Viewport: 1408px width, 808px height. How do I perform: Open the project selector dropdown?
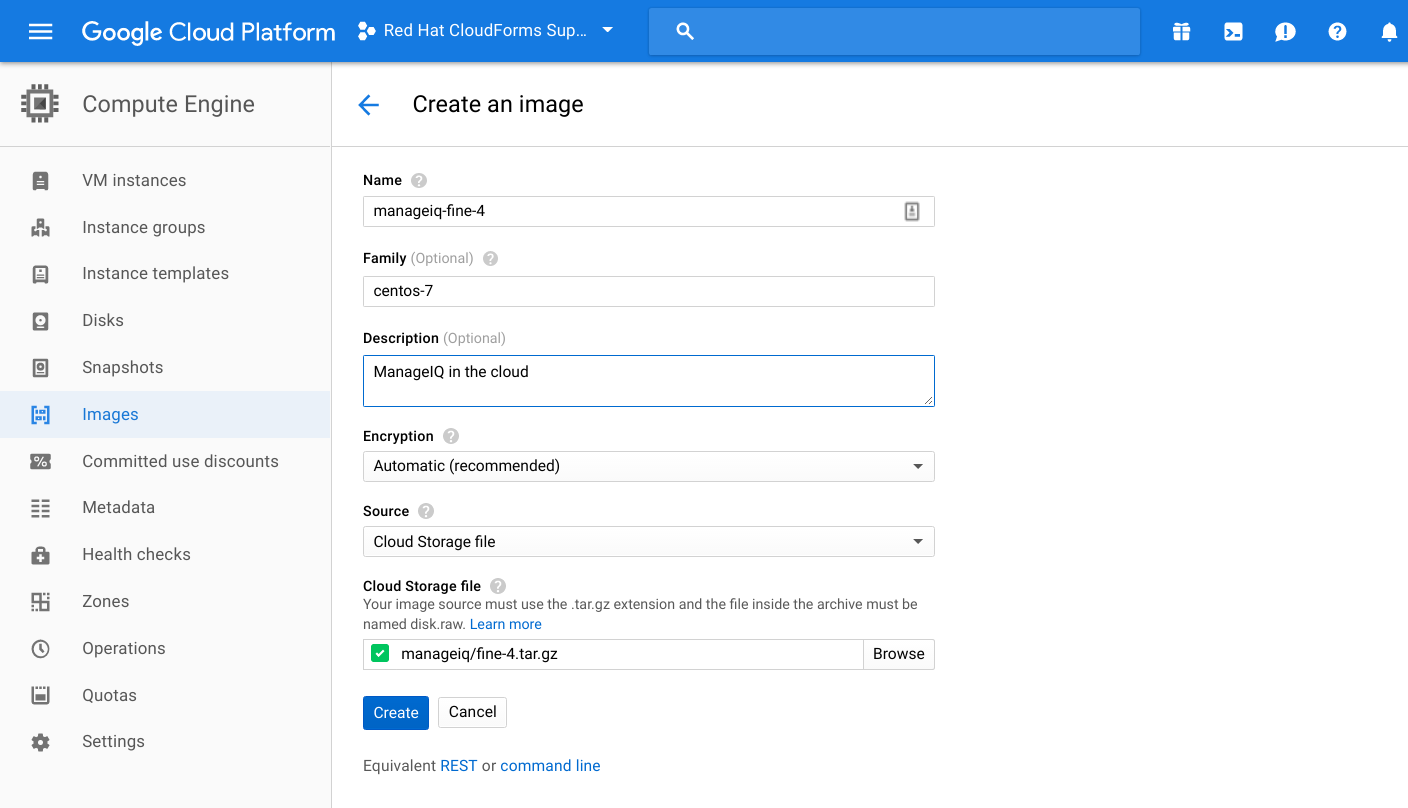click(487, 31)
